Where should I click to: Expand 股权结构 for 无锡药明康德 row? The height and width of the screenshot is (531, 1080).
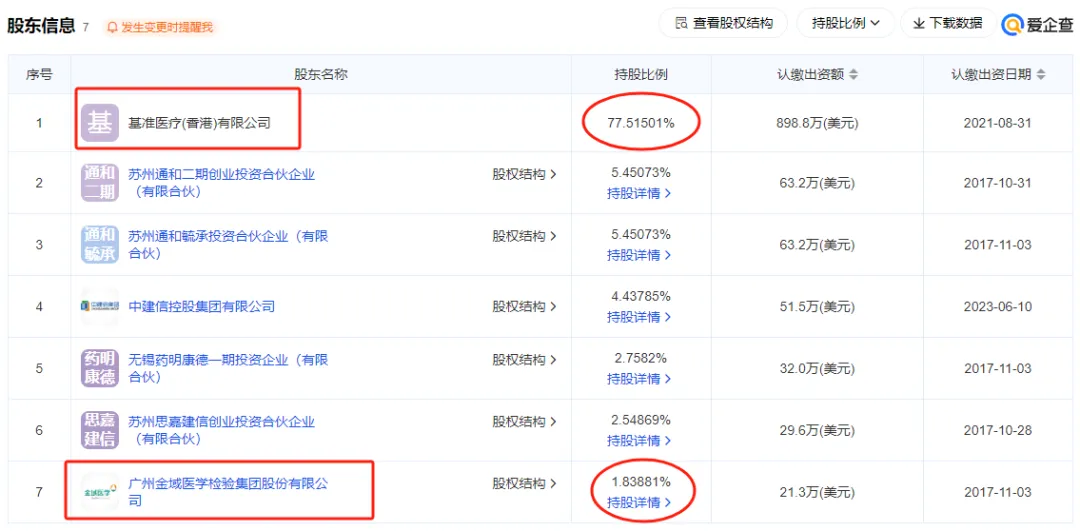tap(524, 360)
